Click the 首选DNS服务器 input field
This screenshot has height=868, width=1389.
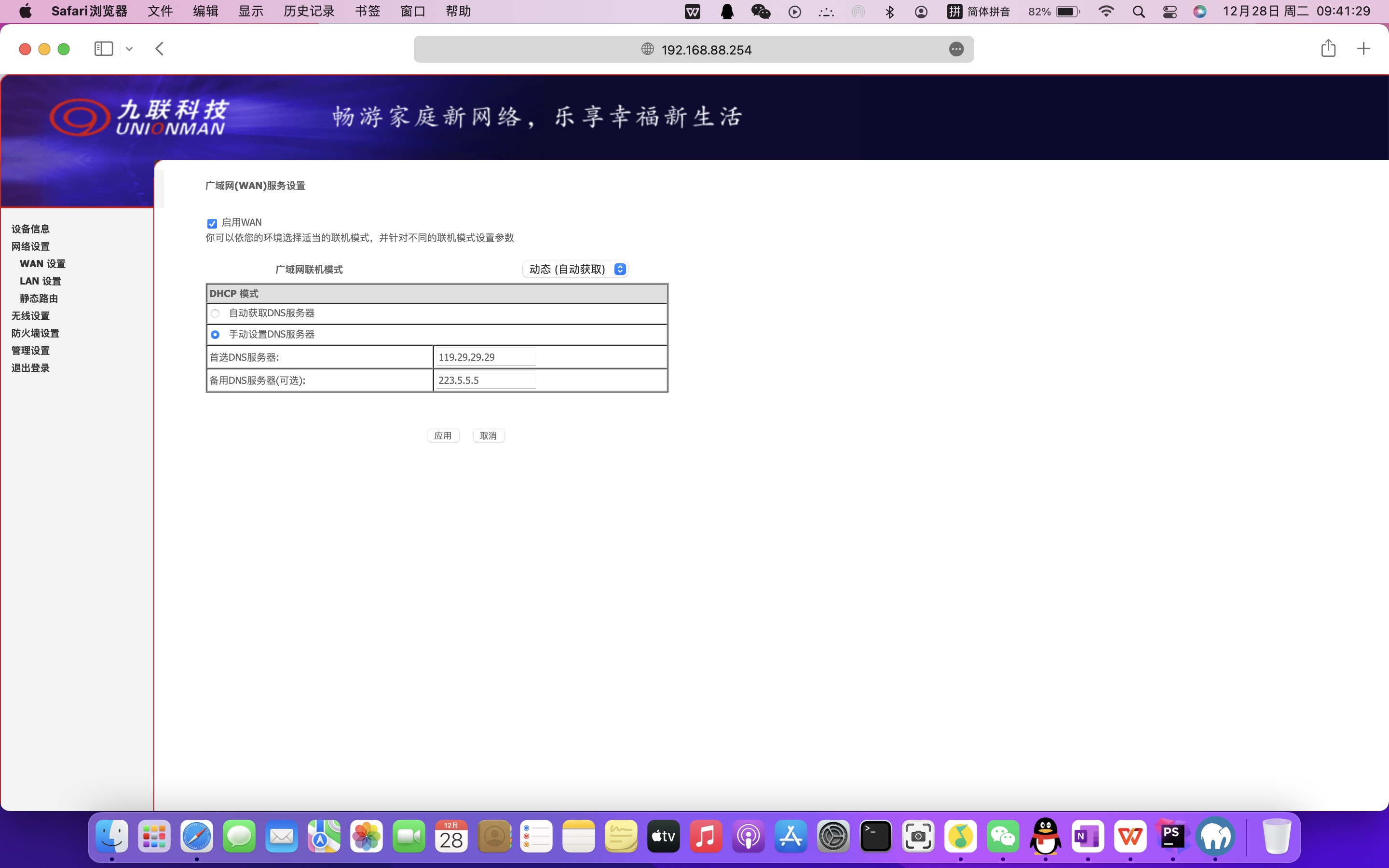[x=486, y=357]
